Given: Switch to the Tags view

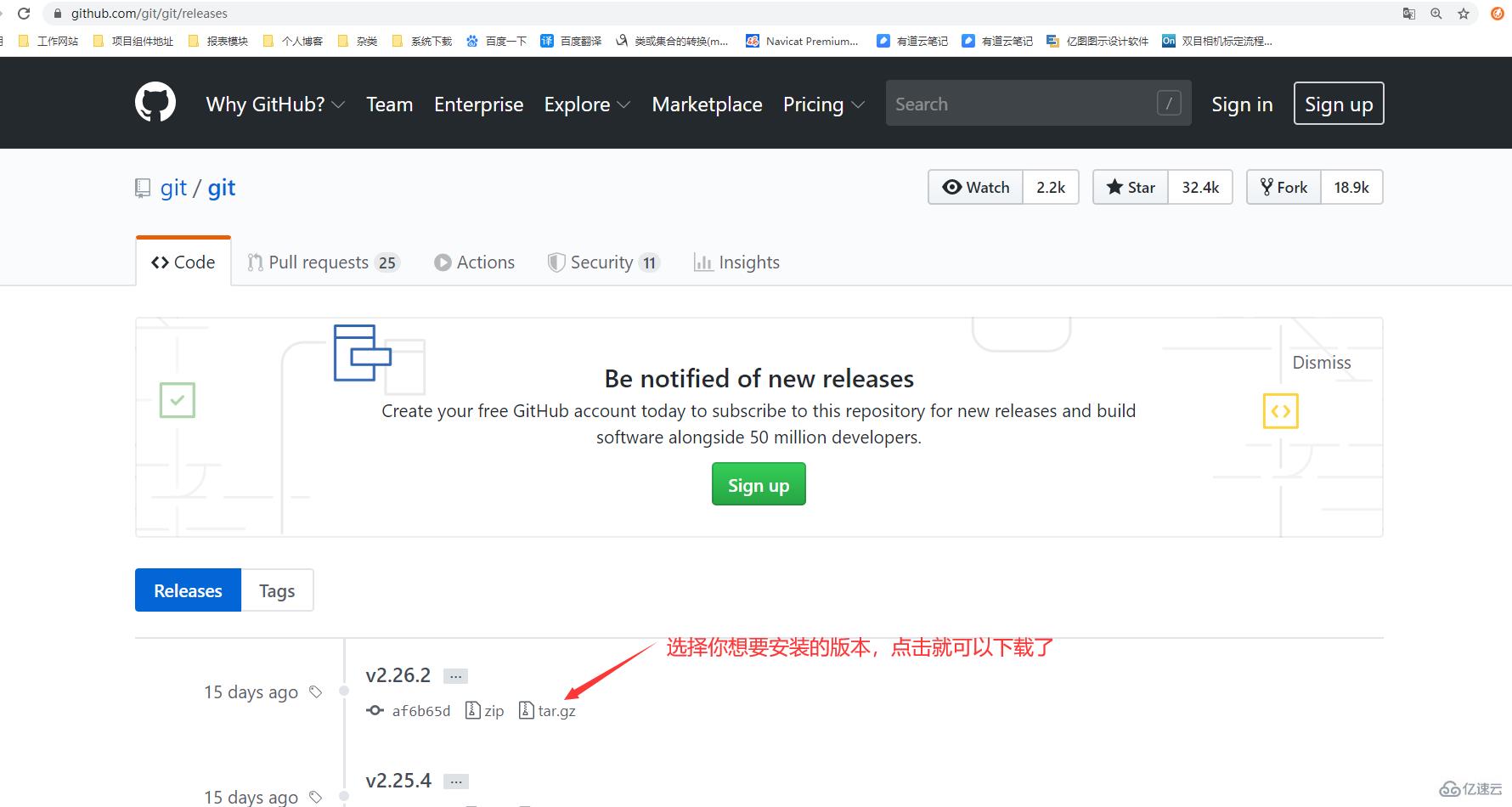Looking at the screenshot, I should tap(276, 590).
